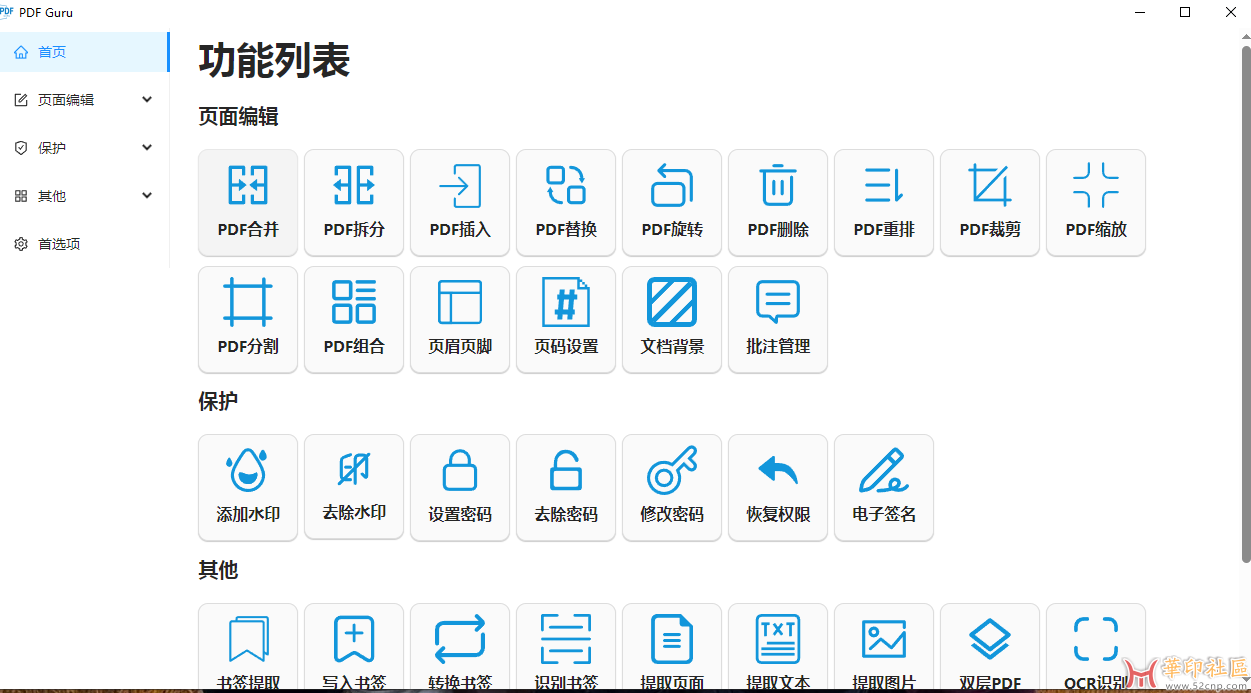The width and height of the screenshot is (1251, 693).
Task: Open the 页码设置 page number tool
Action: (566, 320)
